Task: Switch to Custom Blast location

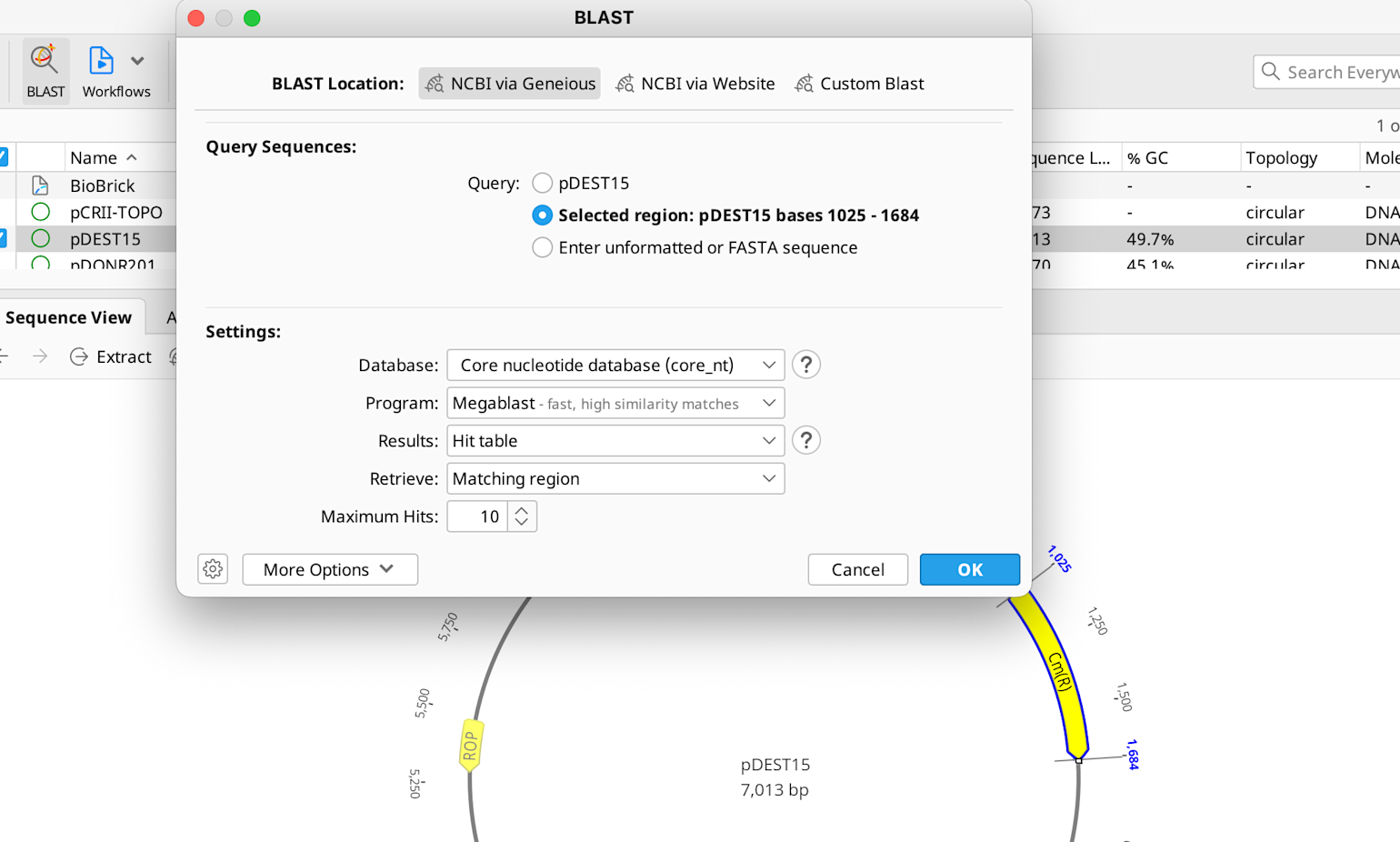Action: point(859,84)
